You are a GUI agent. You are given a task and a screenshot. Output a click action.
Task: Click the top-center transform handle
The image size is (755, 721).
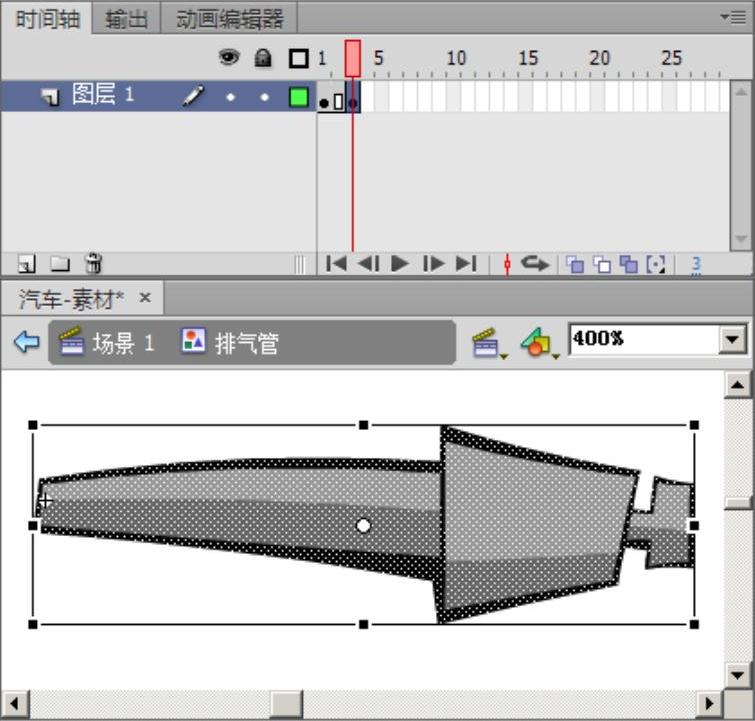pos(364,425)
